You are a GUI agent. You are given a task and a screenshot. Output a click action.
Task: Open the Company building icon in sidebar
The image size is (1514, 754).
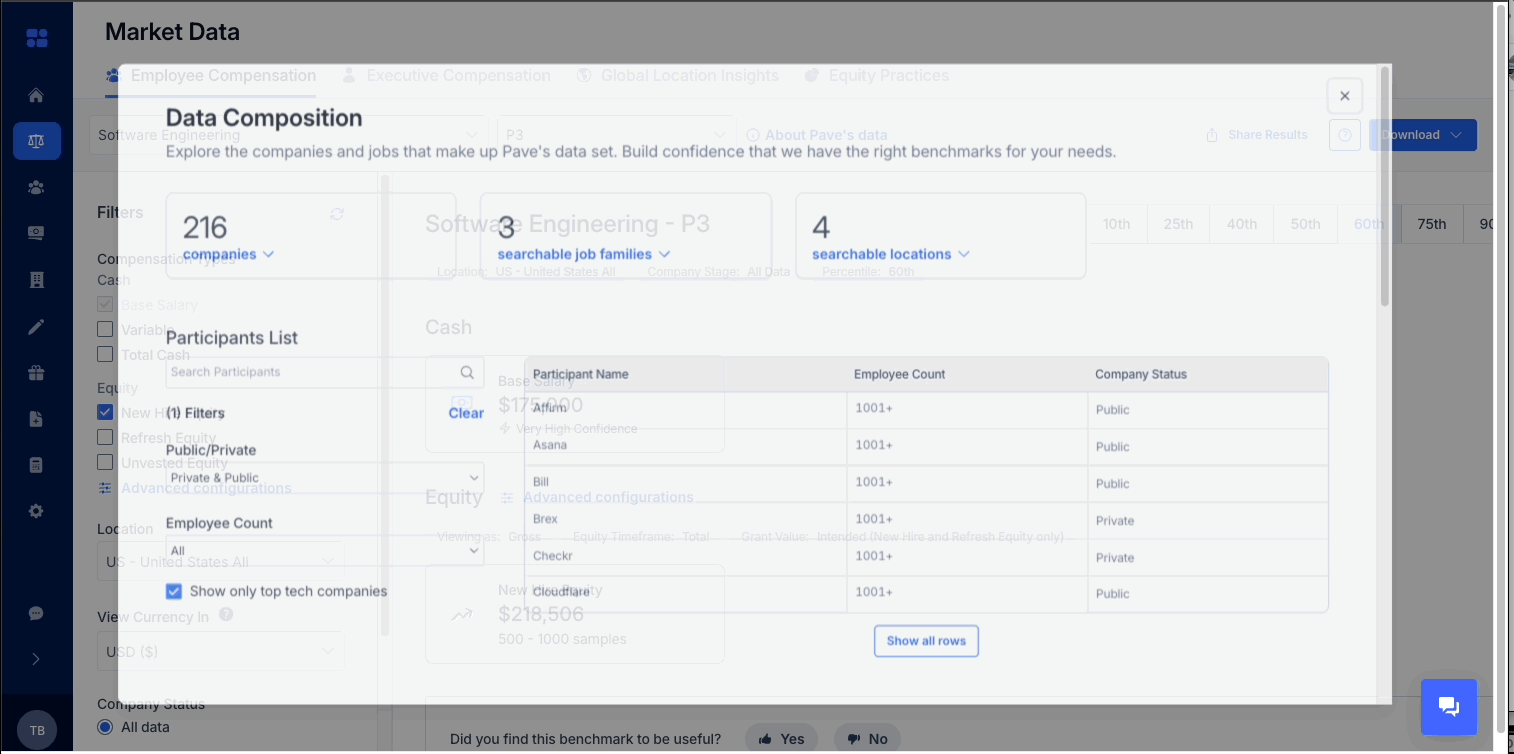(x=35, y=278)
